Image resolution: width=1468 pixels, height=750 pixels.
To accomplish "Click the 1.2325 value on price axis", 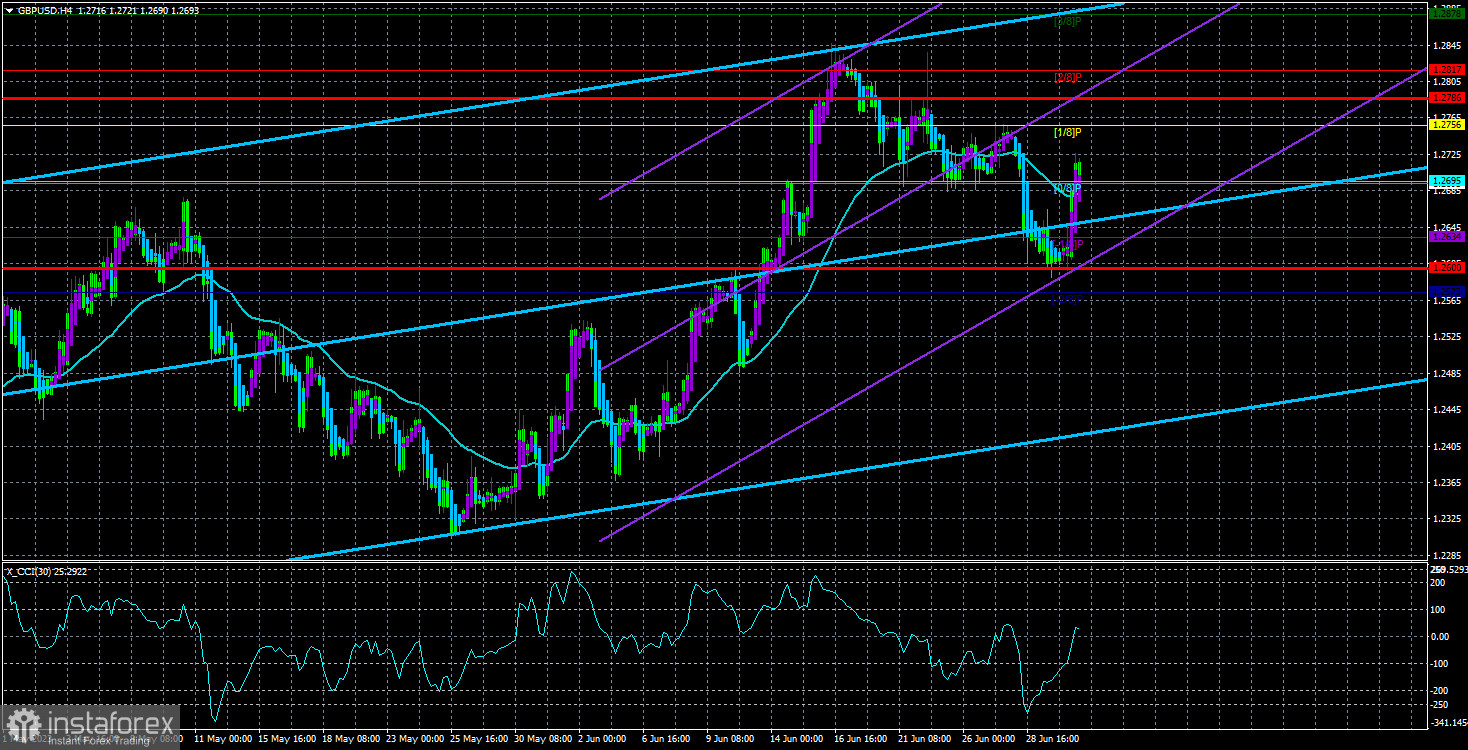I will [1447, 519].
